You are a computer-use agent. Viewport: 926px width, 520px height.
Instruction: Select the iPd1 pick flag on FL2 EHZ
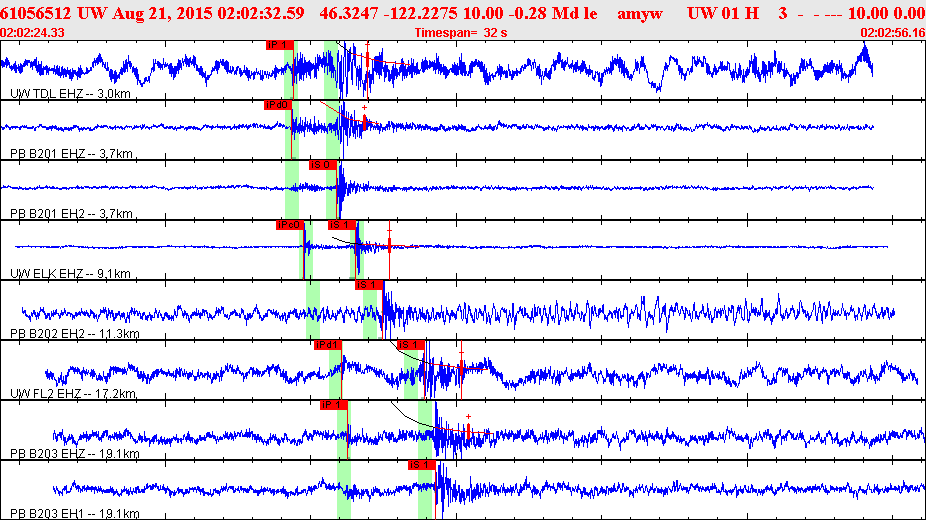click(328, 345)
